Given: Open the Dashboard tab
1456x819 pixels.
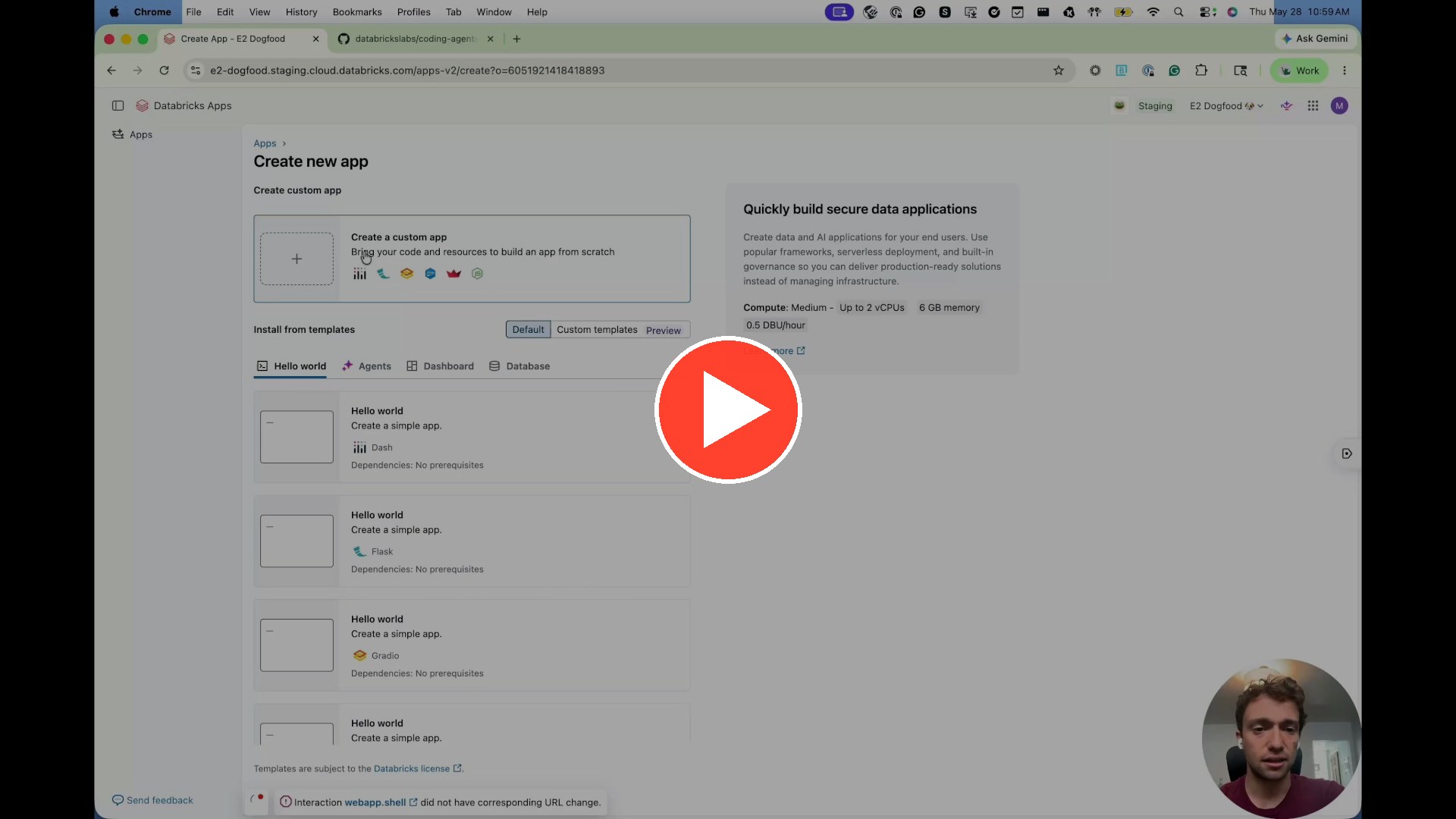Looking at the screenshot, I should click(440, 366).
